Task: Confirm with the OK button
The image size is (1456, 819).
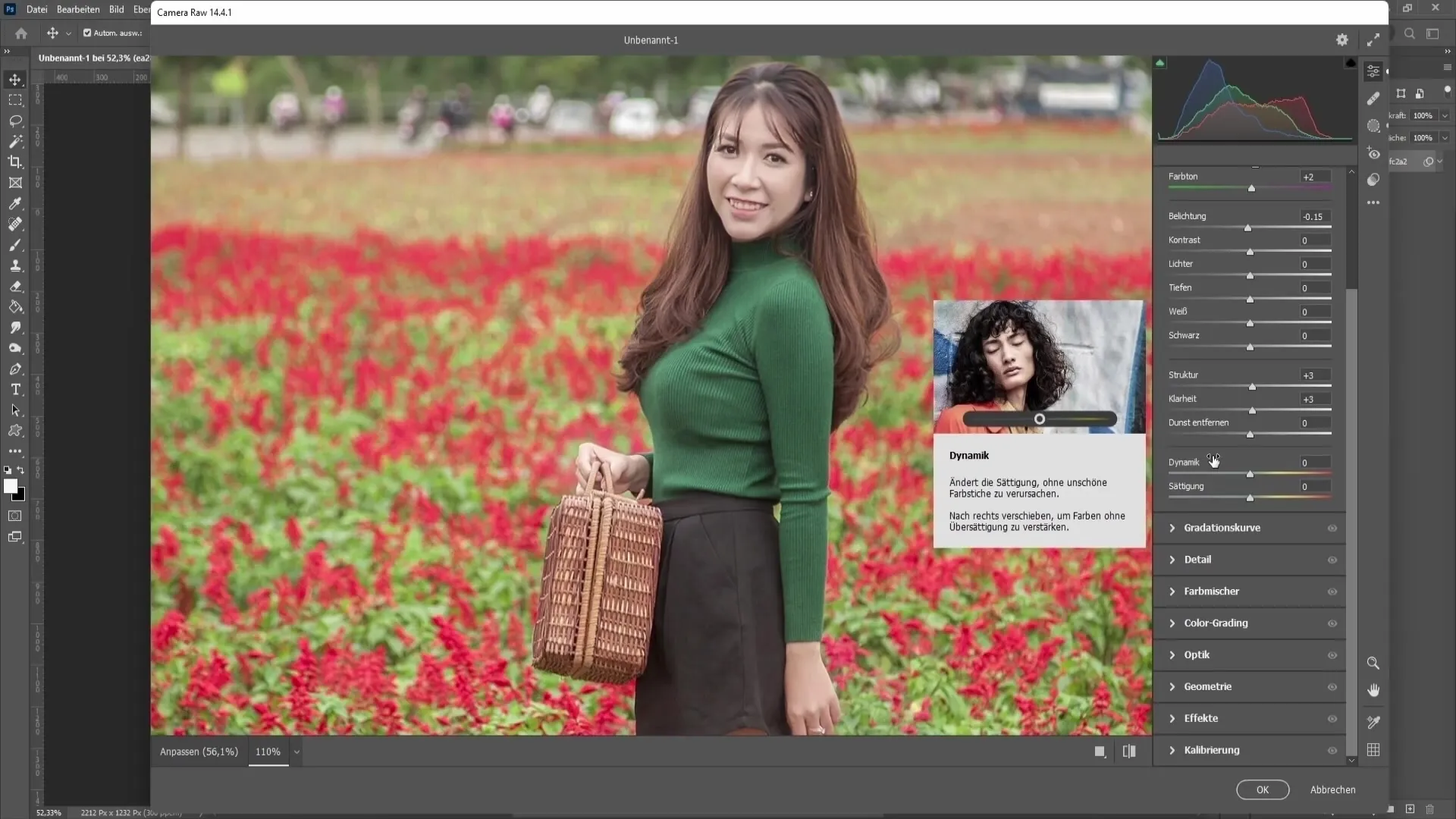Action: [1263, 790]
